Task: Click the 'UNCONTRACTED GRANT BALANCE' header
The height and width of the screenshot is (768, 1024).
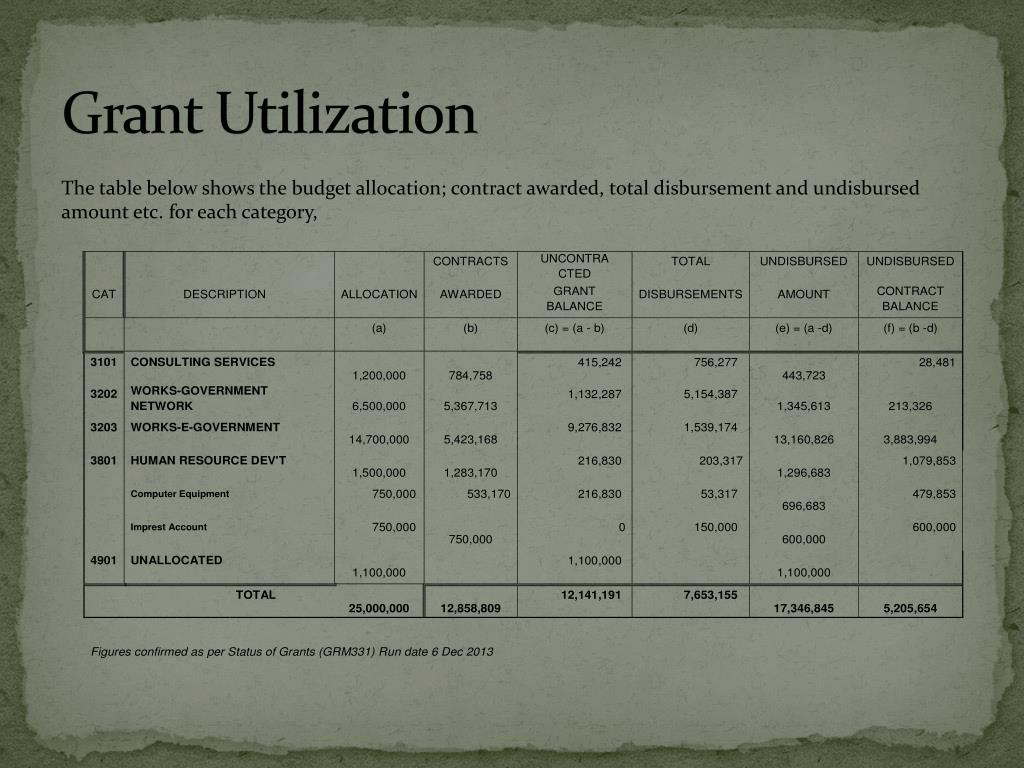Action: (574, 282)
